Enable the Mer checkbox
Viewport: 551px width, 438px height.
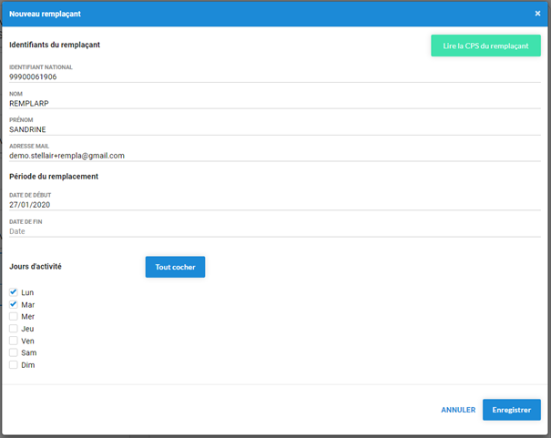13,316
